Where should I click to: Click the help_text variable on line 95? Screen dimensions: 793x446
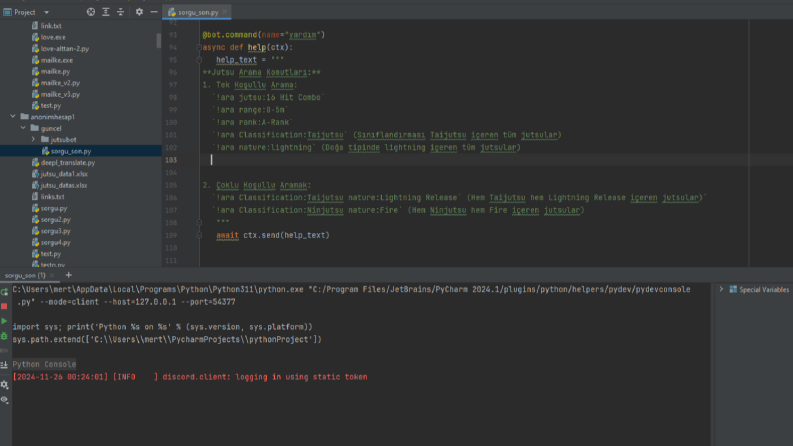[236, 60]
